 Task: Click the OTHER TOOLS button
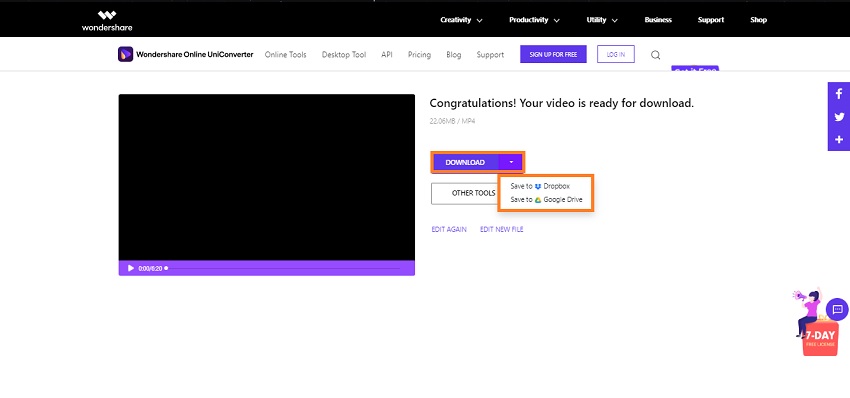tap(465, 194)
